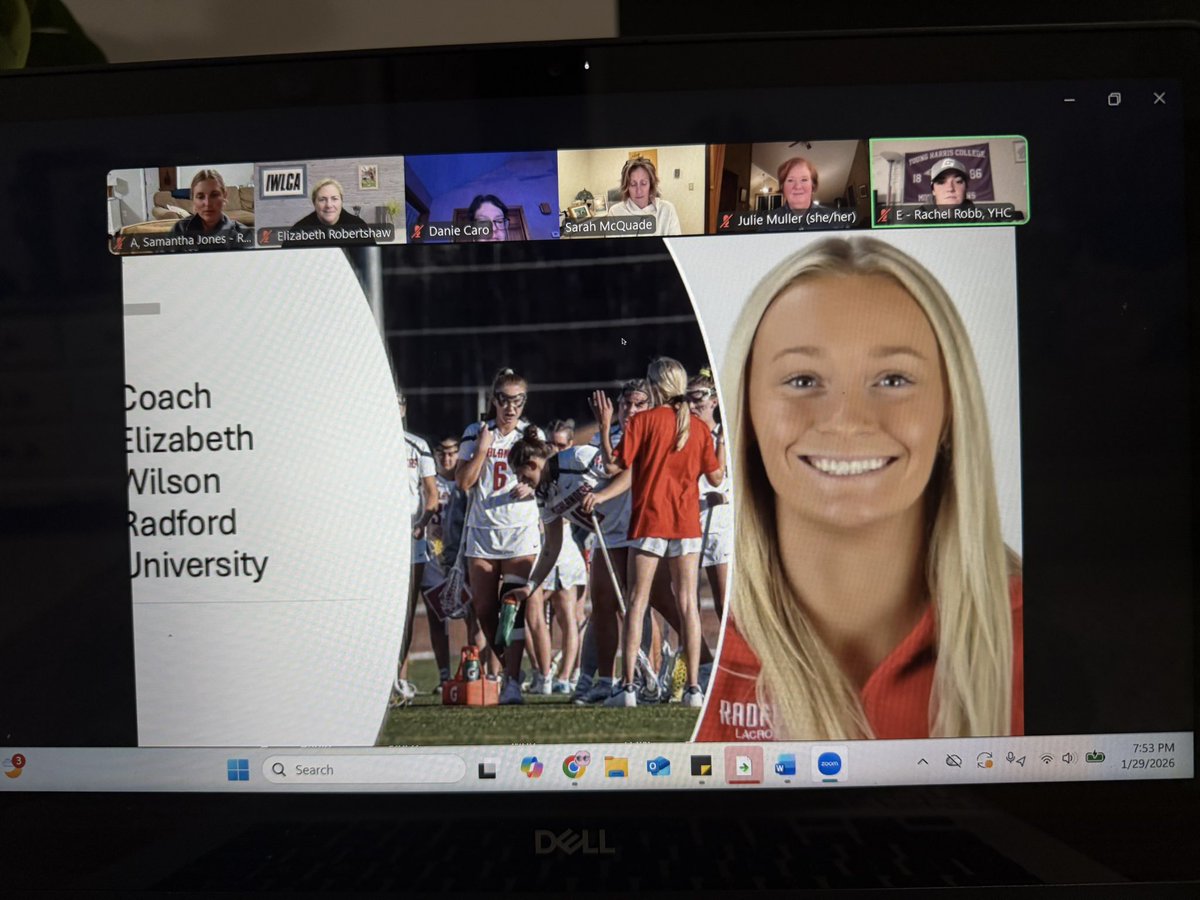Click the Wi-Fi icon in the system tray

pos(1046,760)
